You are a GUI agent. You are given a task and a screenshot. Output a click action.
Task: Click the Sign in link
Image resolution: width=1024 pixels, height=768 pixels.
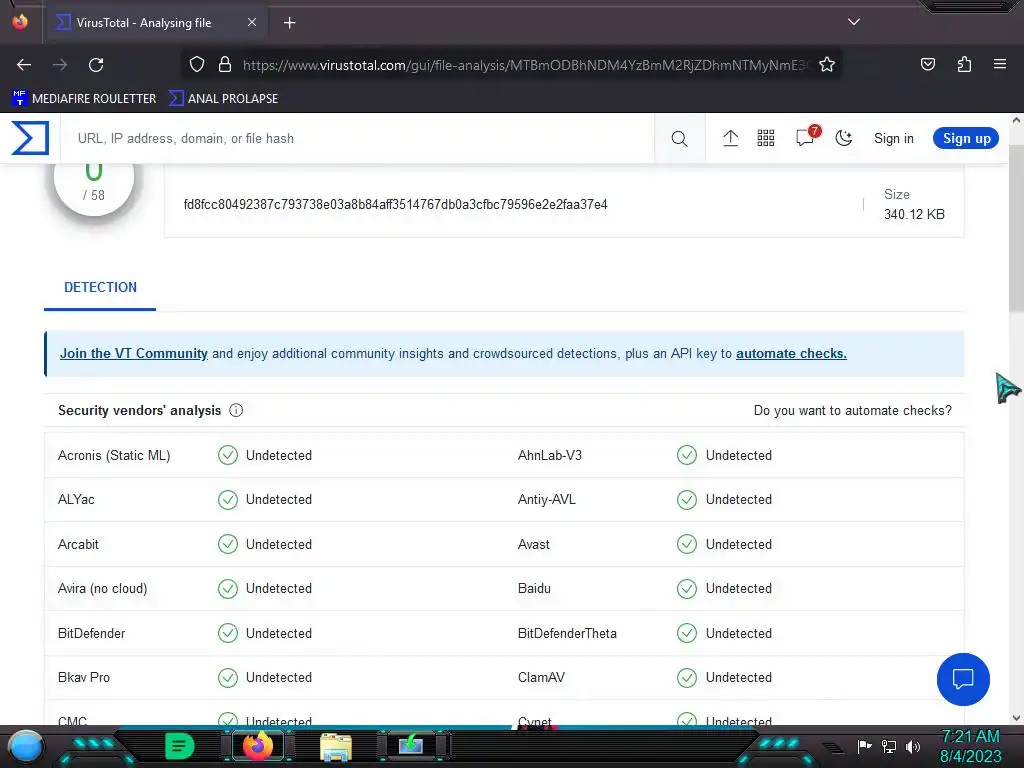[x=893, y=138]
